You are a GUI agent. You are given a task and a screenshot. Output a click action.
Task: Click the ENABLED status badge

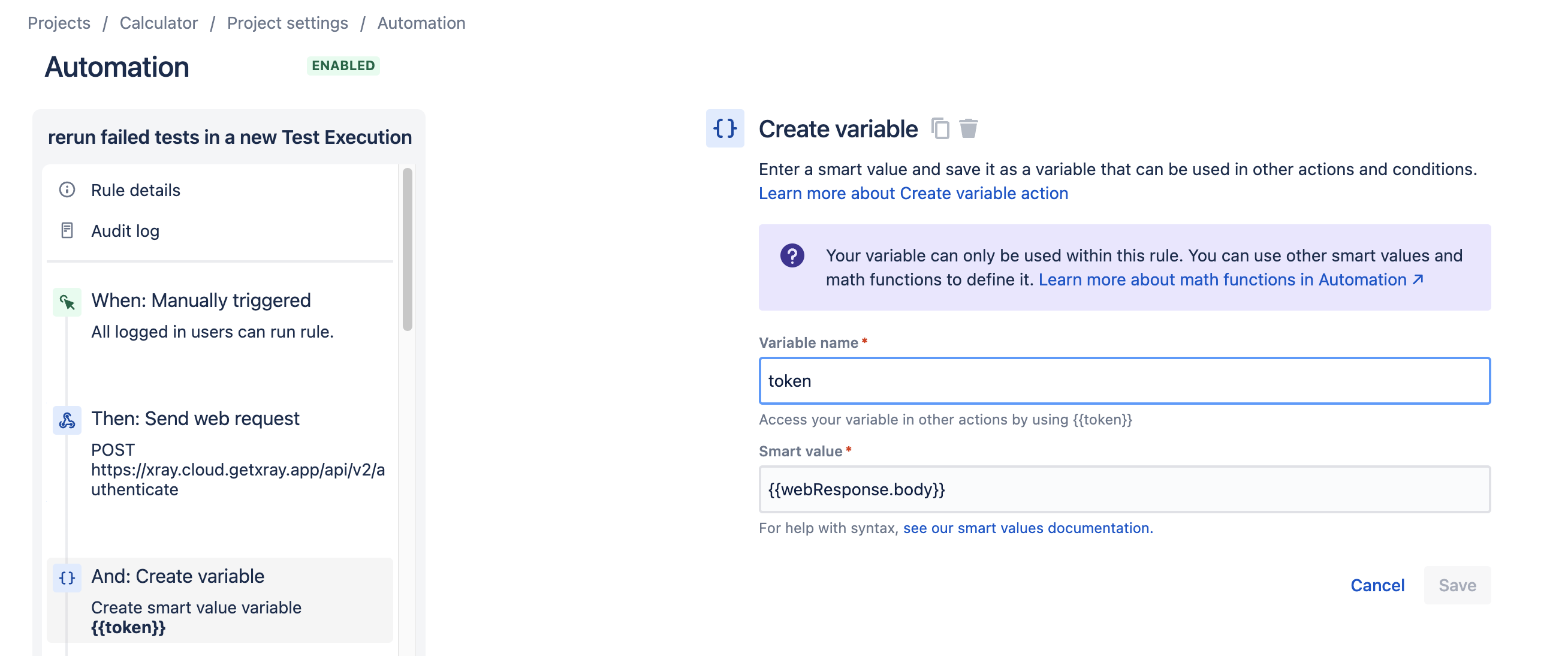[x=343, y=65]
